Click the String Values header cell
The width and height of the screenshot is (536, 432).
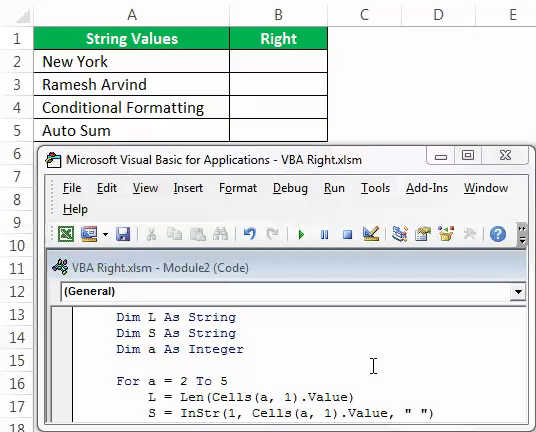tap(132, 39)
